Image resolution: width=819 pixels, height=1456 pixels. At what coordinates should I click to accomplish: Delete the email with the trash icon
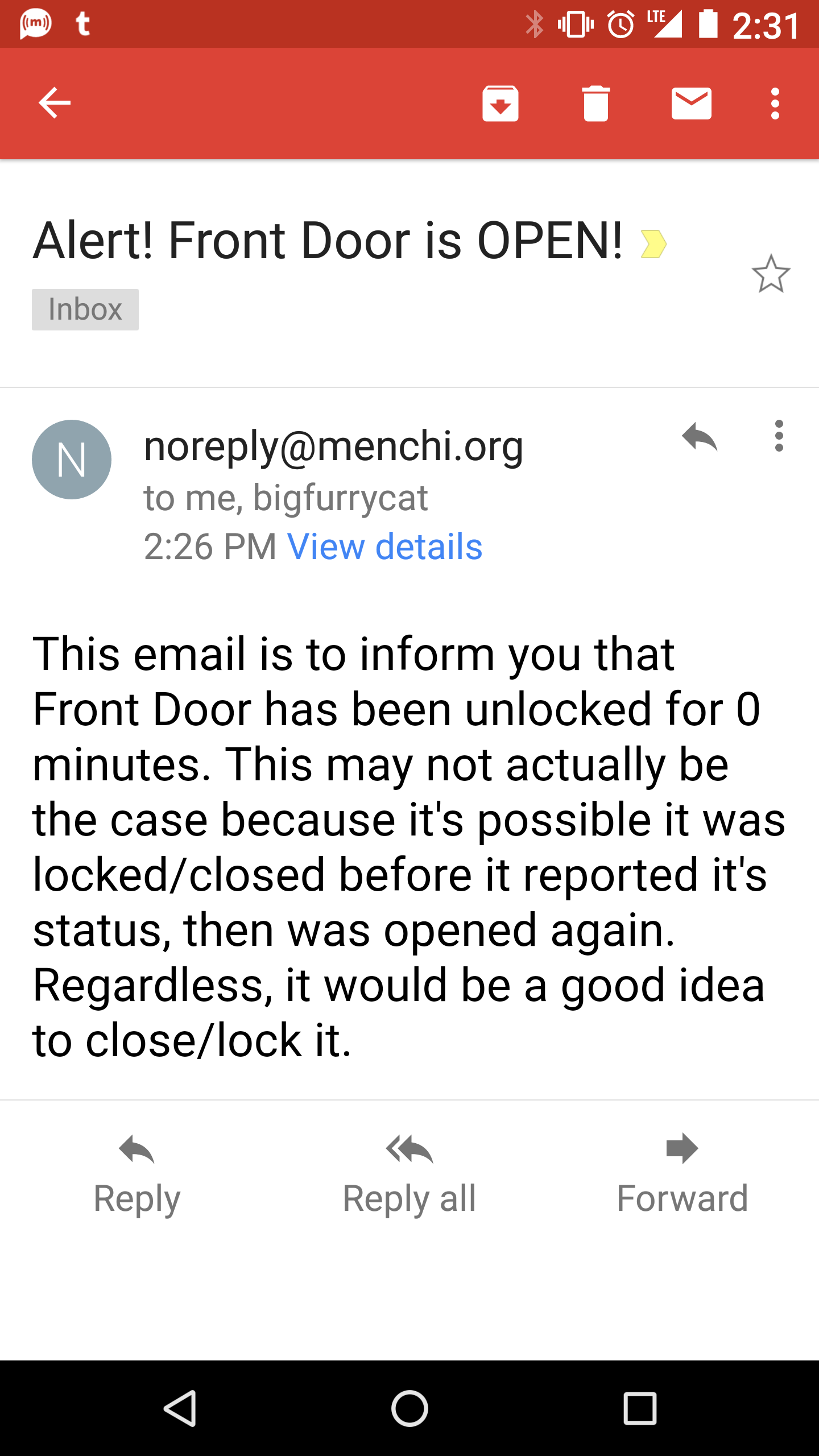[x=595, y=104]
